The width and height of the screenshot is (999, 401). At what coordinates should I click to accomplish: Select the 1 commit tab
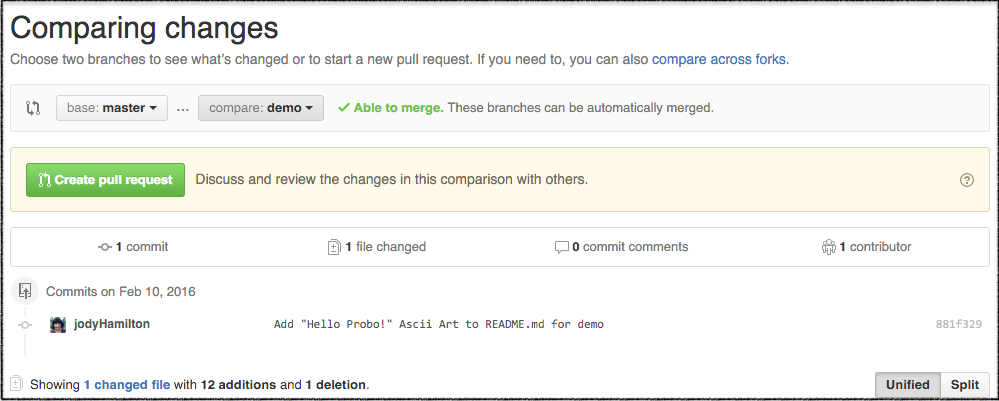(x=133, y=247)
